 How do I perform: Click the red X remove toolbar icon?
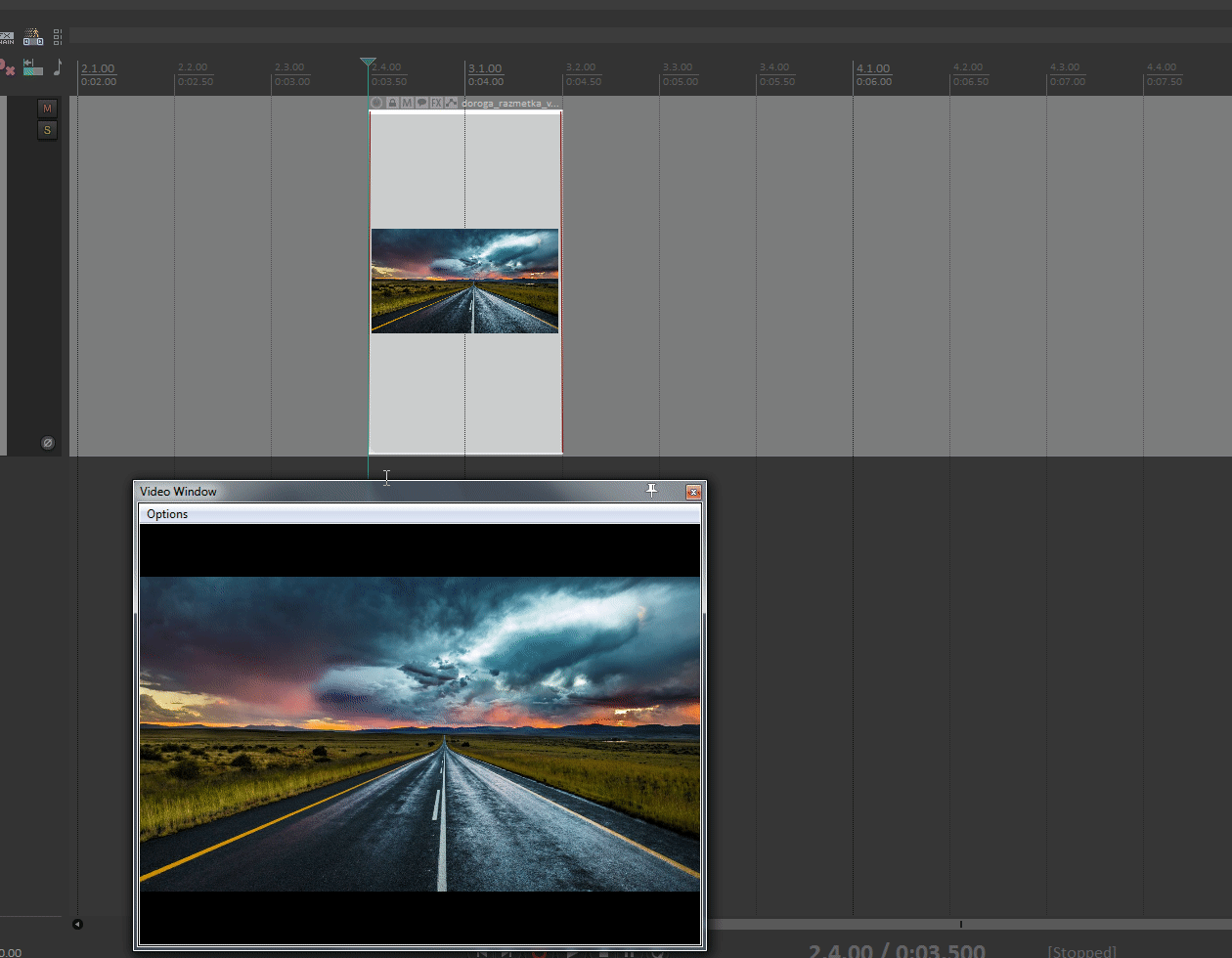(7, 66)
